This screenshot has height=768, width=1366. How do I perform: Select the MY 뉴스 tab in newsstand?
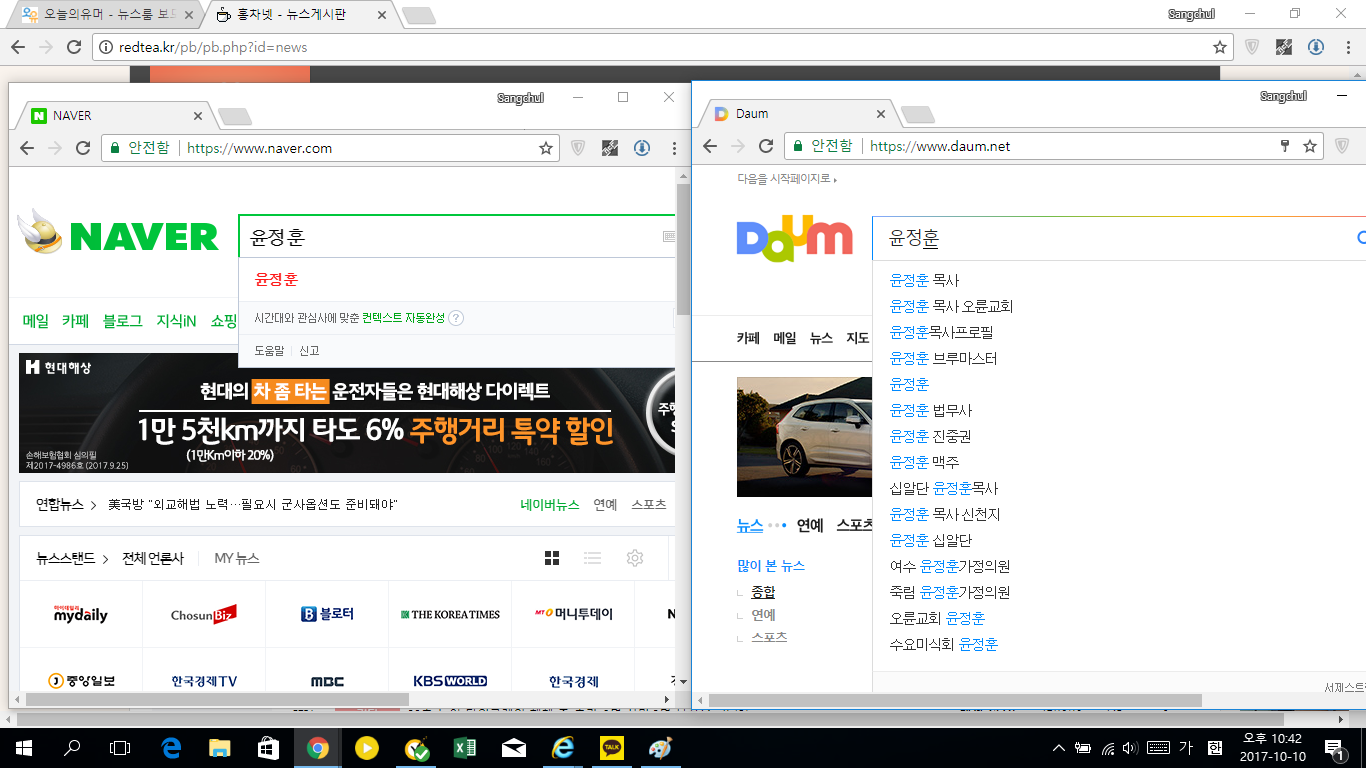tap(237, 558)
